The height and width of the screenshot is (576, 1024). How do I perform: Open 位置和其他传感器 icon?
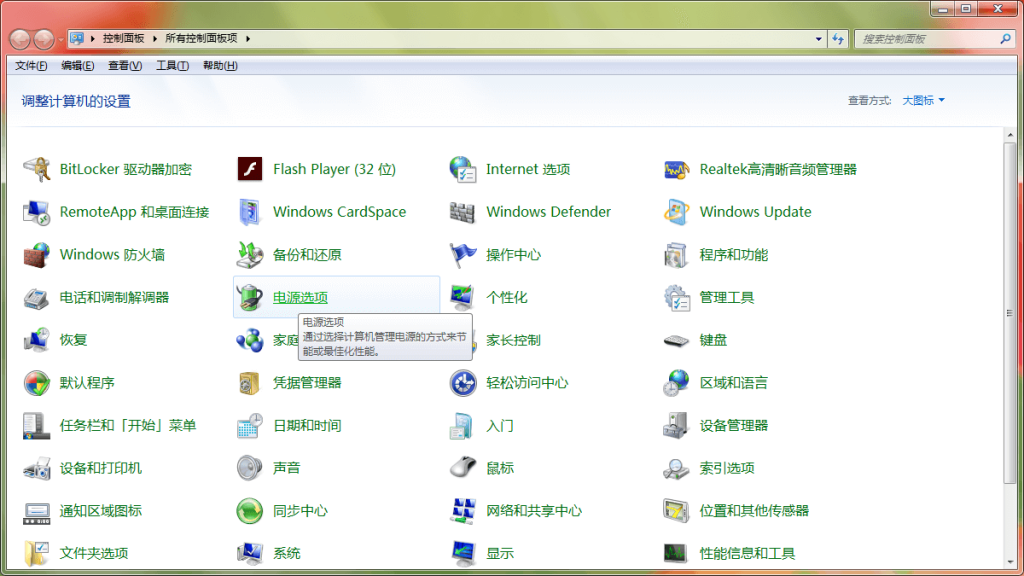click(676, 511)
